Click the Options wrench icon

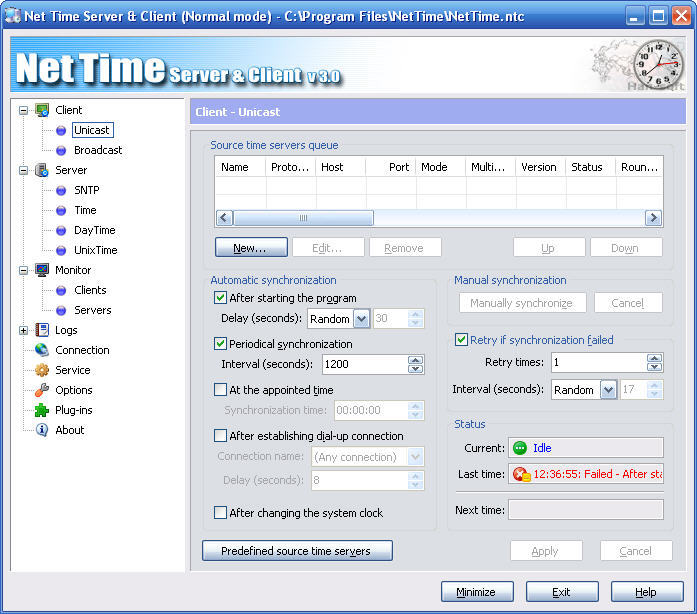pyautogui.click(x=42, y=390)
